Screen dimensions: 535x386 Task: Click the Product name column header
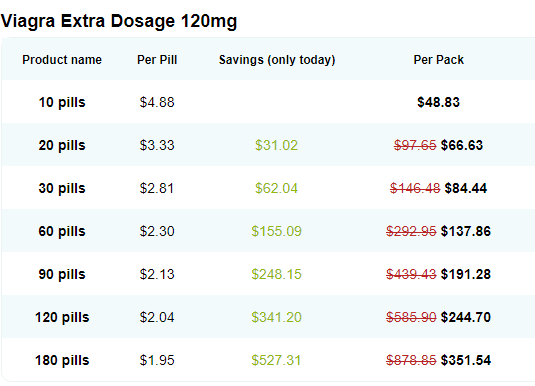(x=62, y=60)
